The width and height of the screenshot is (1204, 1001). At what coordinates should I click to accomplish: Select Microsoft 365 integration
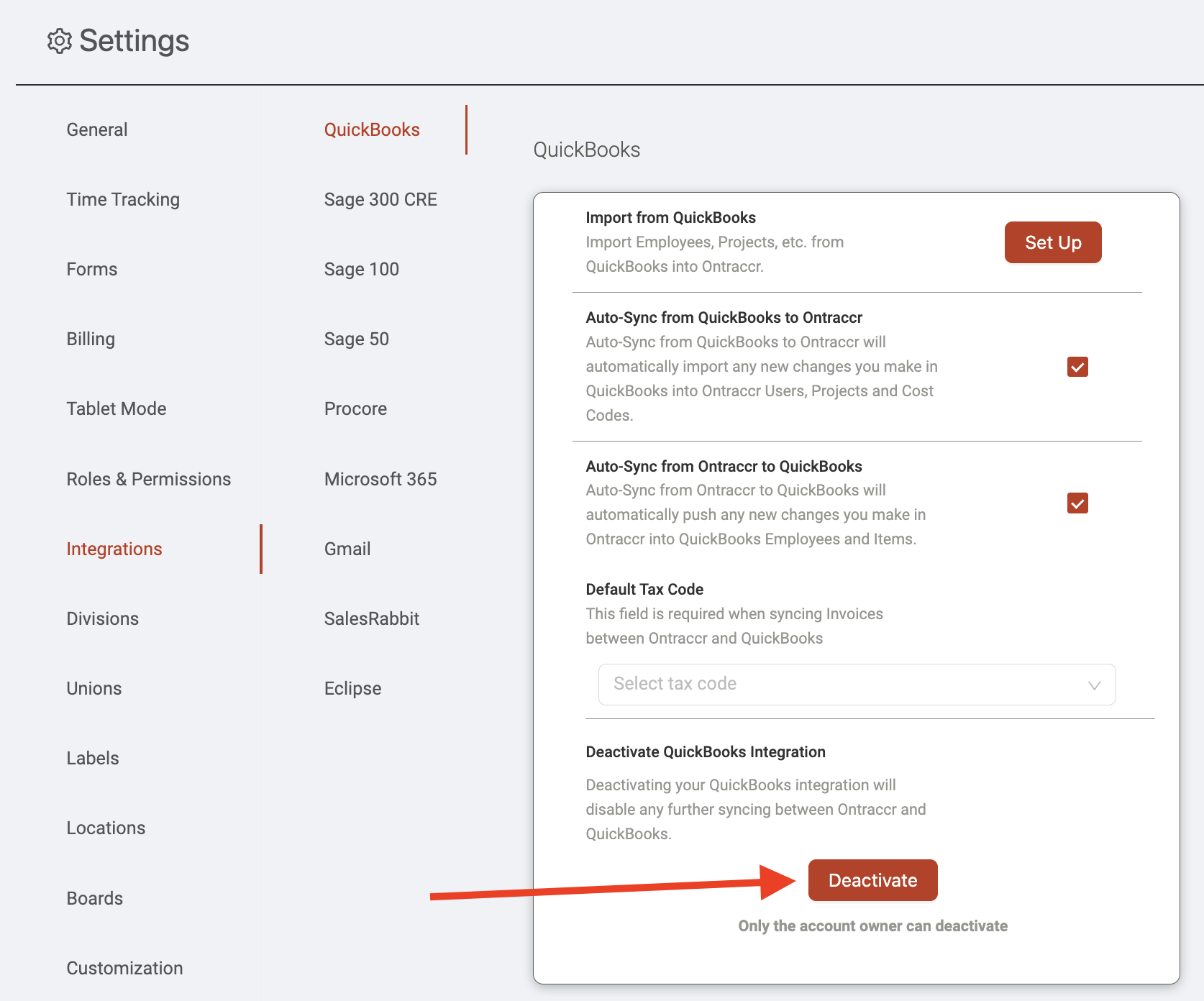pos(380,479)
